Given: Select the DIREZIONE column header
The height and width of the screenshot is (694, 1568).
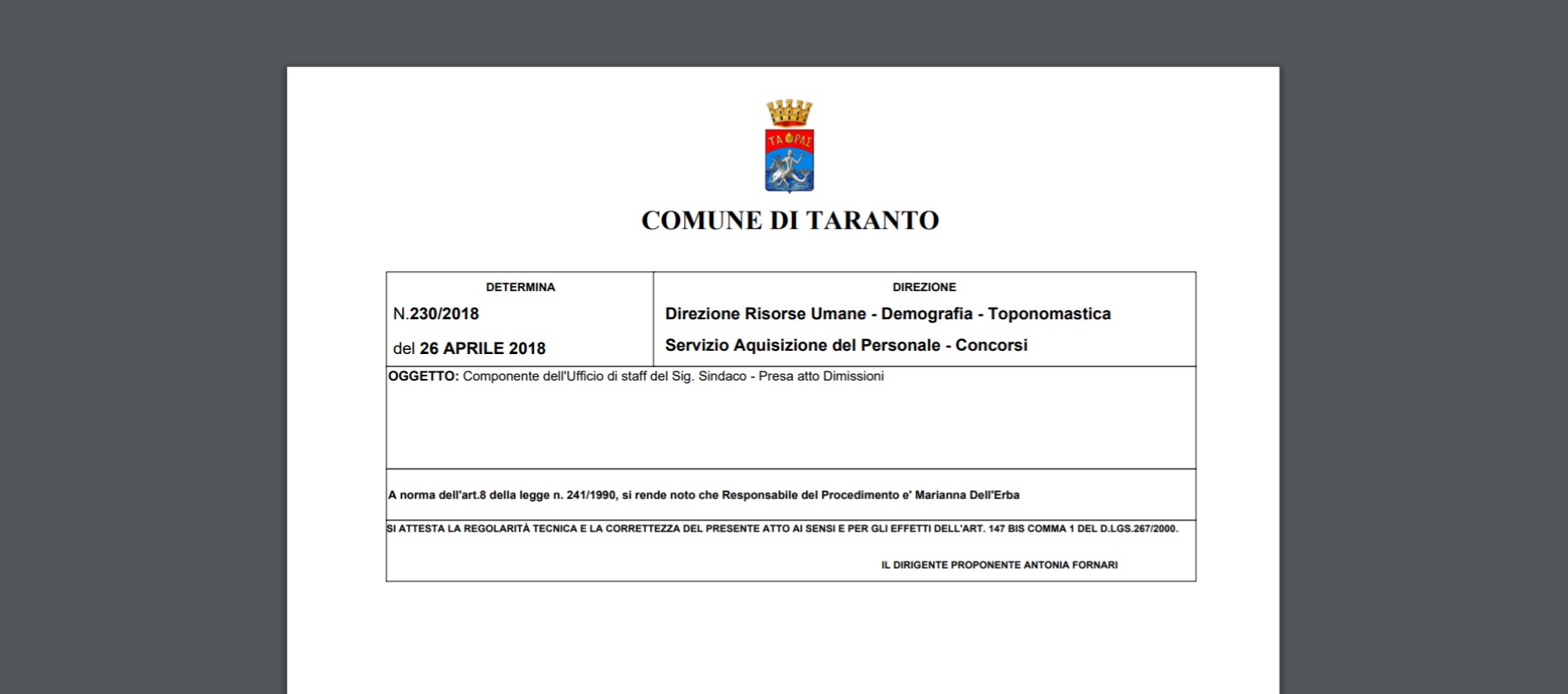Looking at the screenshot, I should click(x=924, y=287).
